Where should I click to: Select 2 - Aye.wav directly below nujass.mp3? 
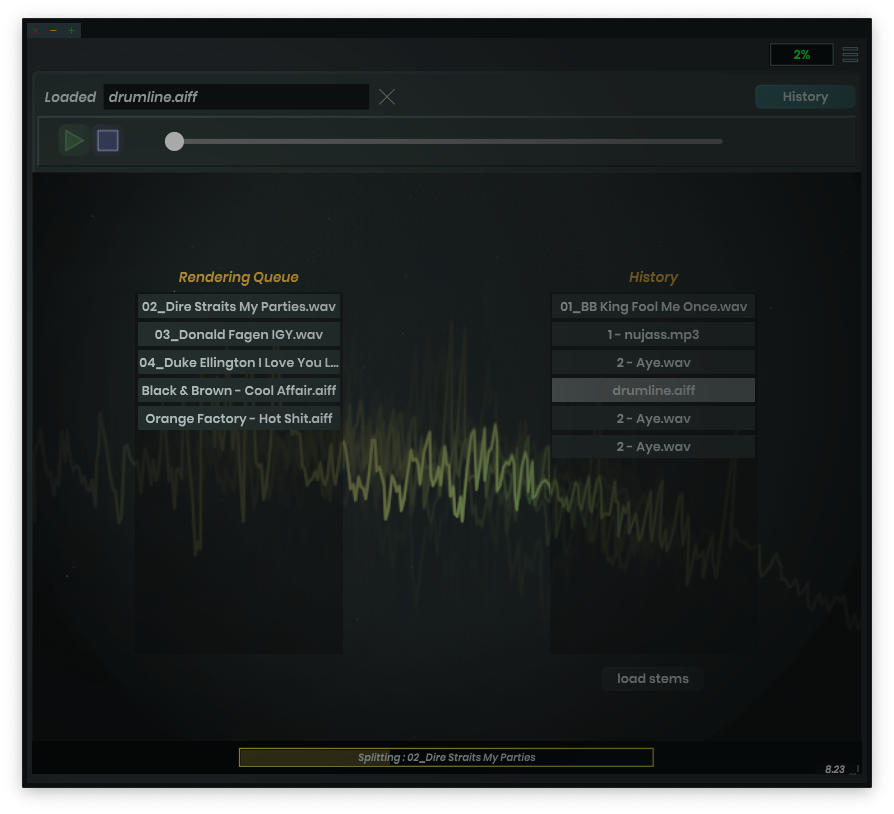pyautogui.click(x=653, y=363)
